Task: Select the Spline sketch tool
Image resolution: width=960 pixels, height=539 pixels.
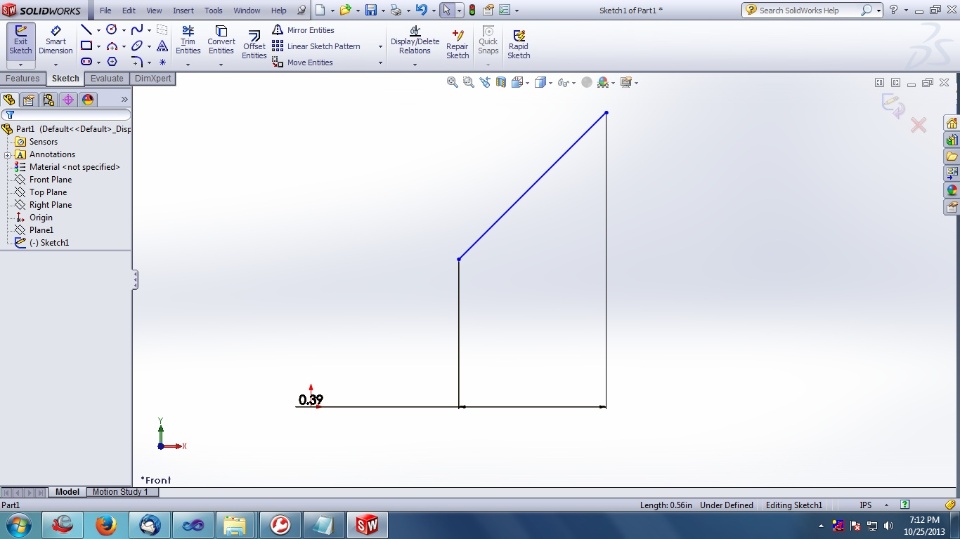Action: 137,29
